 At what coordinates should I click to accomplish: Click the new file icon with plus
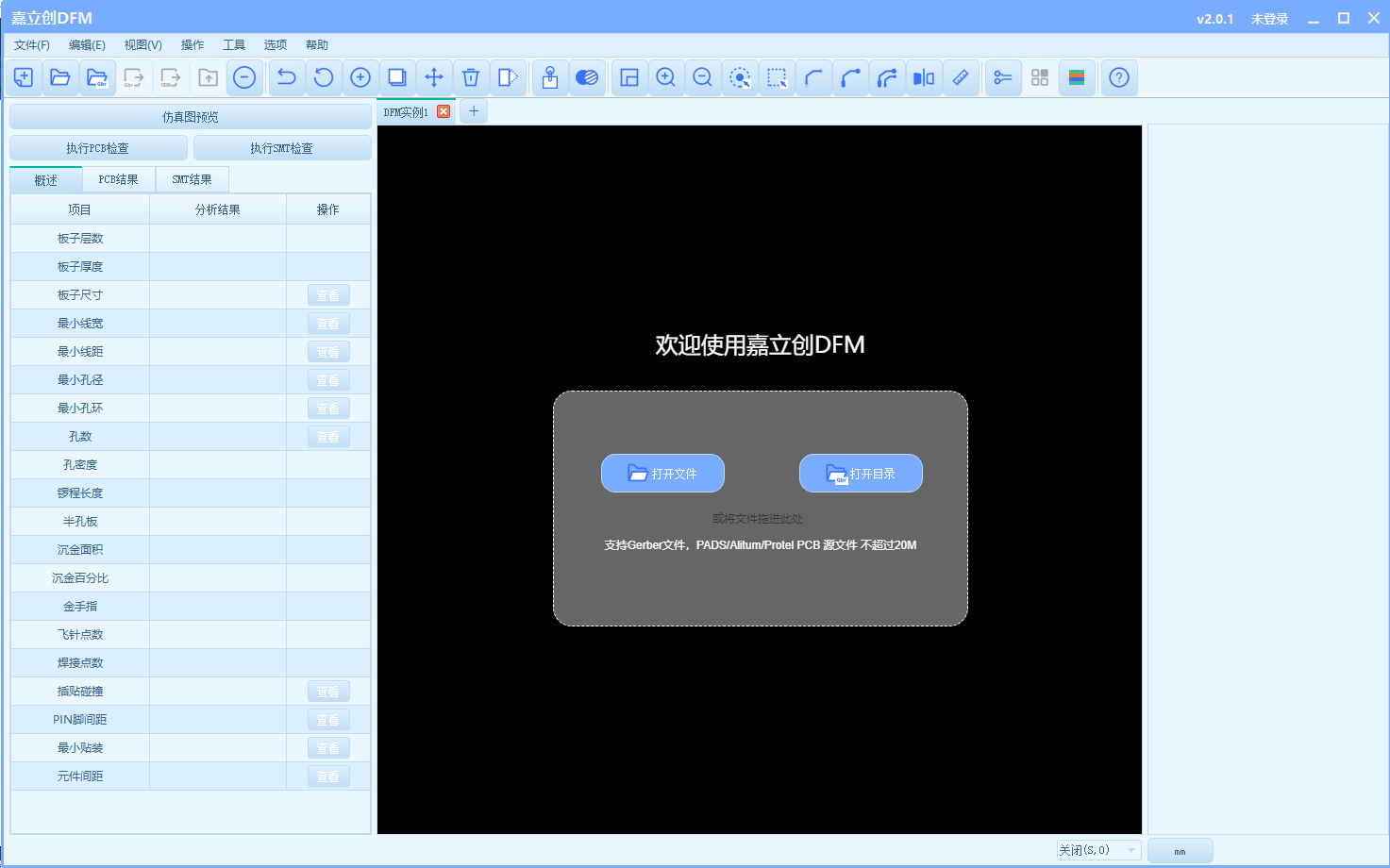pyautogui.click(x=24, y=77)
